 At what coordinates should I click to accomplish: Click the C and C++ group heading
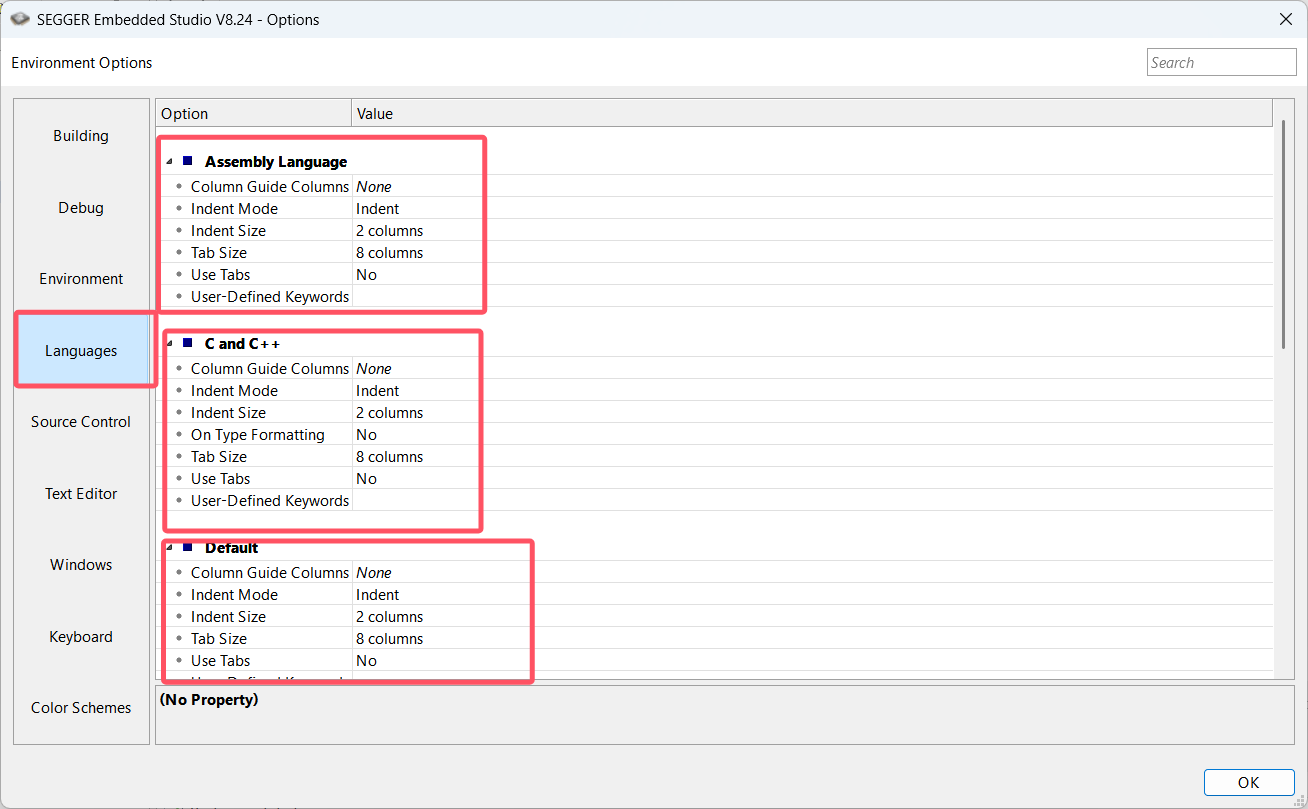242,344
